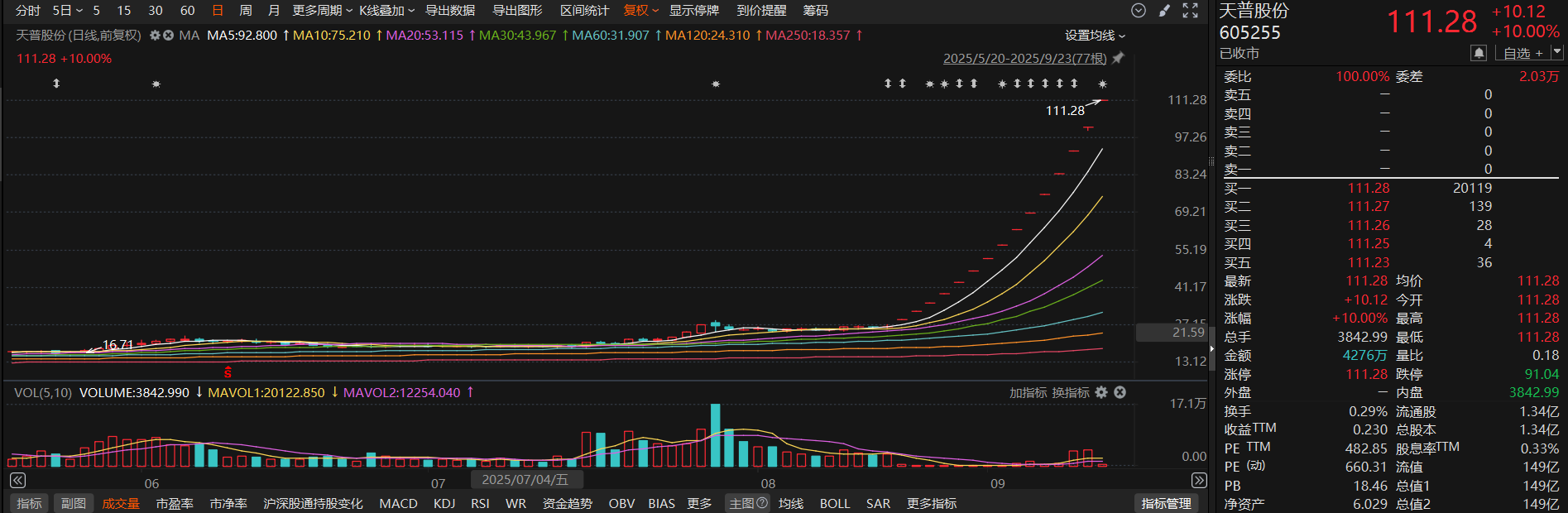
Task: Click the last sun event marker above 111.28
Action: tap(1102, 84)
